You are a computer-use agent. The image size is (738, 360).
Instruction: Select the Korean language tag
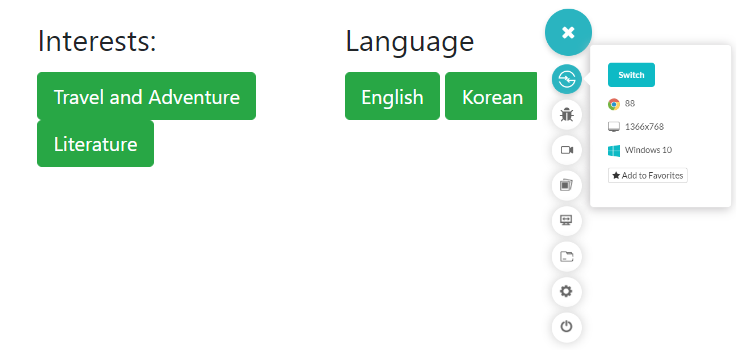pyautogui.click(x=491, y=96)
